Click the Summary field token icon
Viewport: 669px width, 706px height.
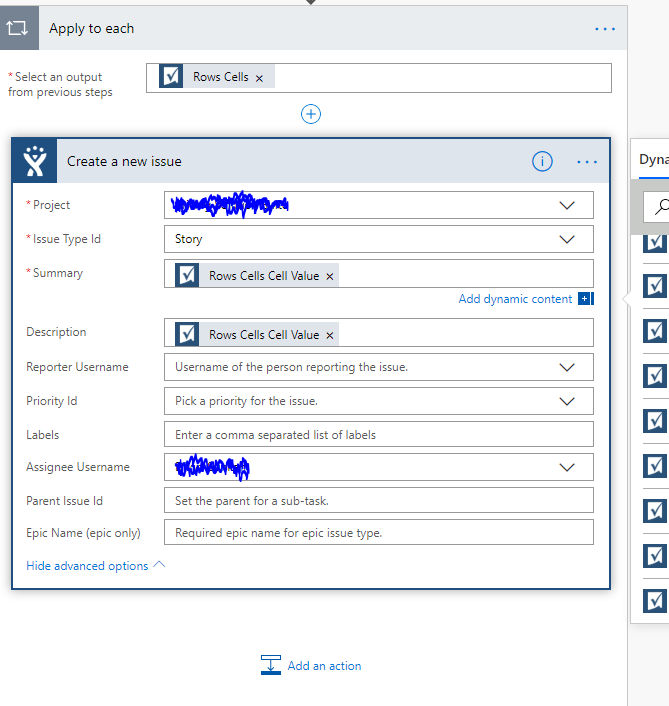[187, 275]
